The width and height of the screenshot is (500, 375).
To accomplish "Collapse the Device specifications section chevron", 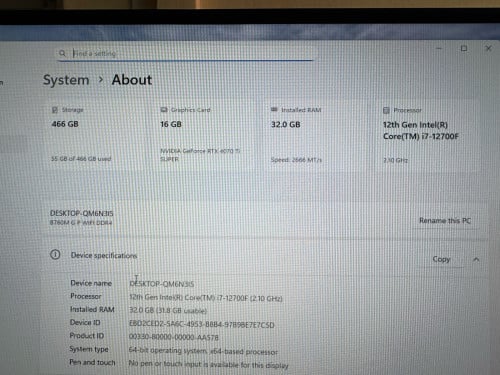I will coord(476,259).
